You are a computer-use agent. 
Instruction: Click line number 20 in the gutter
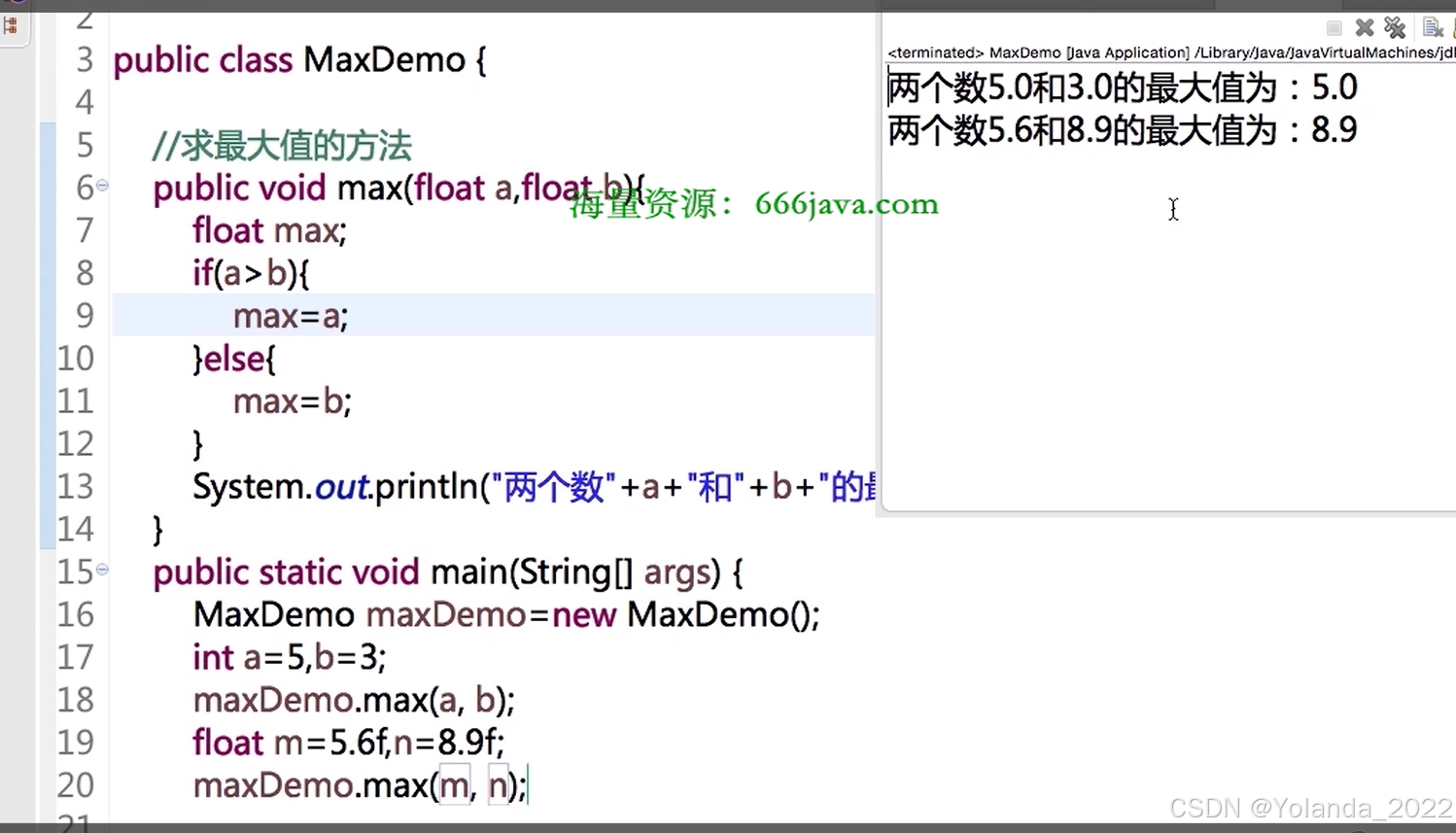pyautogui.click(x=75, y=785)
